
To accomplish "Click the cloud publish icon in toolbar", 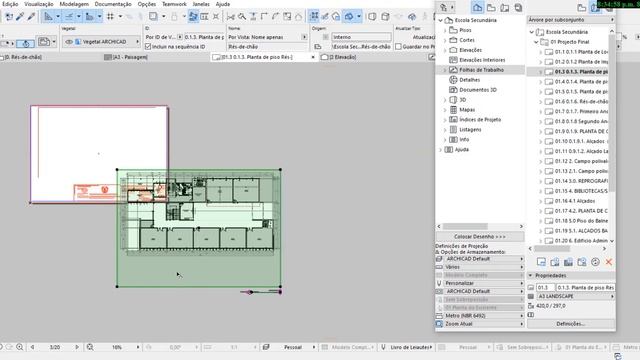I will pyautogui.click(x=412, y=17).
